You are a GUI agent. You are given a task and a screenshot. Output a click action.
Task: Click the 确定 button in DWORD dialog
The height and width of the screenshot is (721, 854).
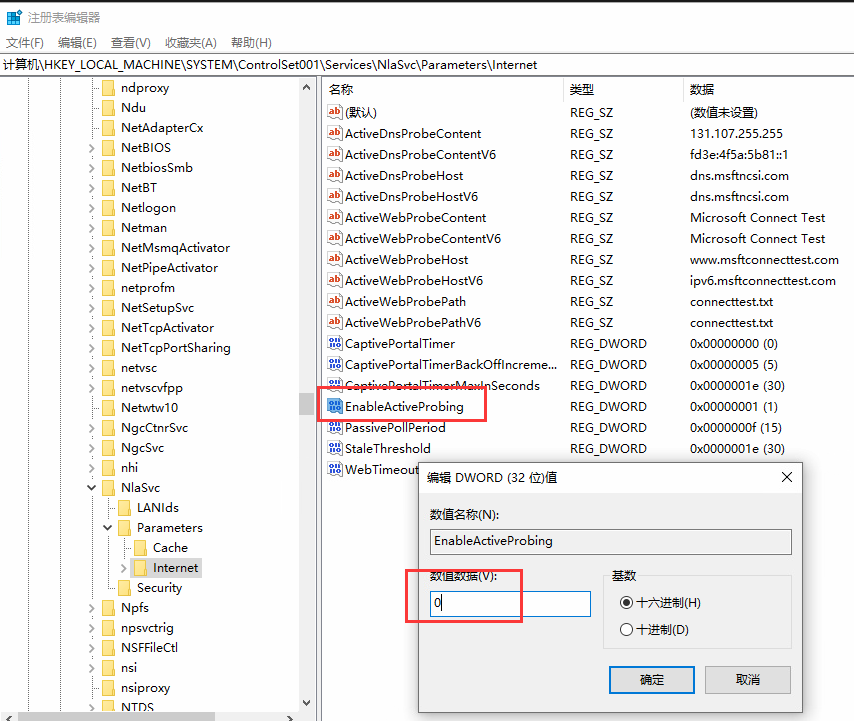tap(651, 680)
